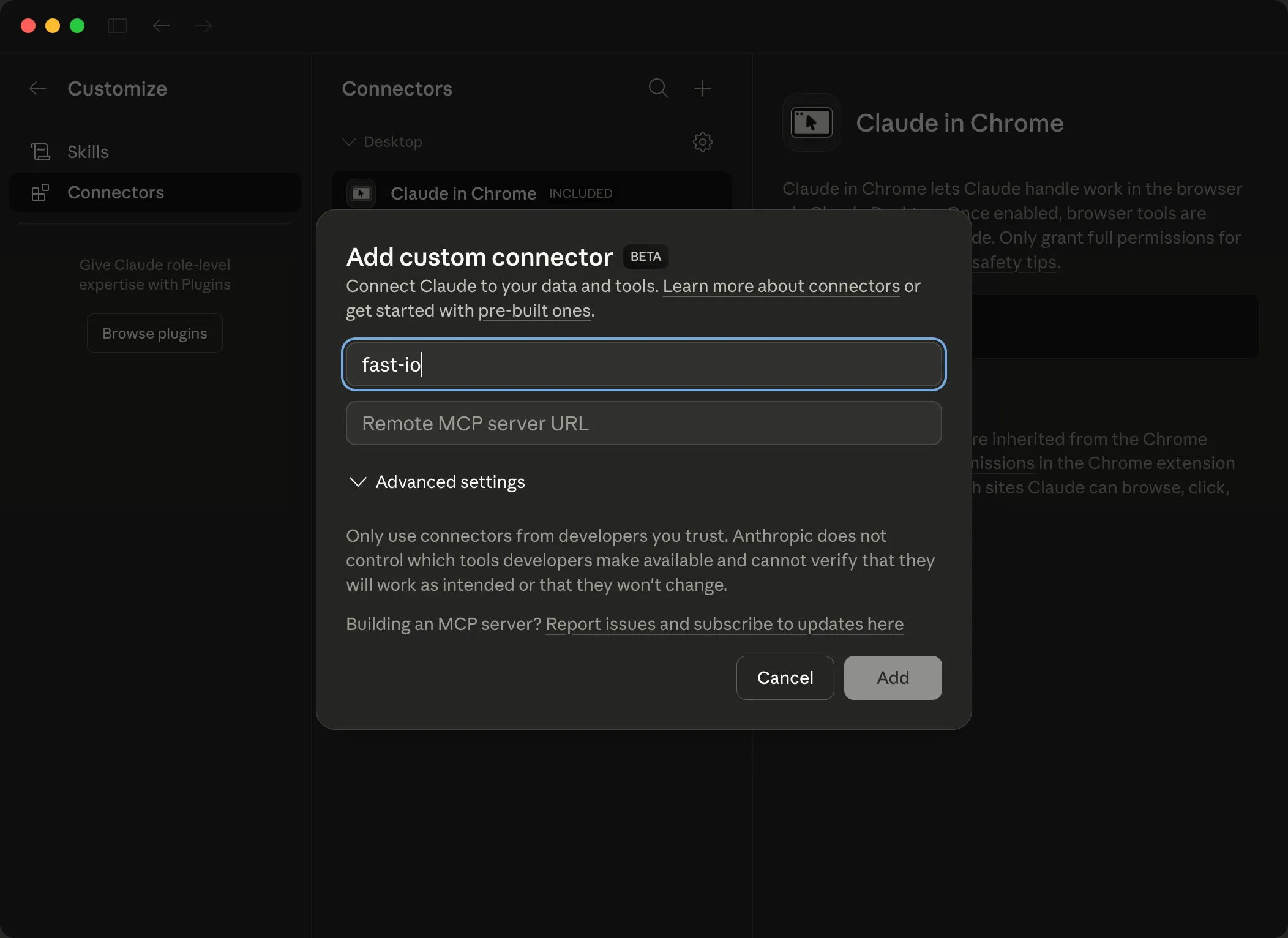Select the Connectors grid icon in sidebar
Screen dimensions: 1288x938
(x=40, y=192)
